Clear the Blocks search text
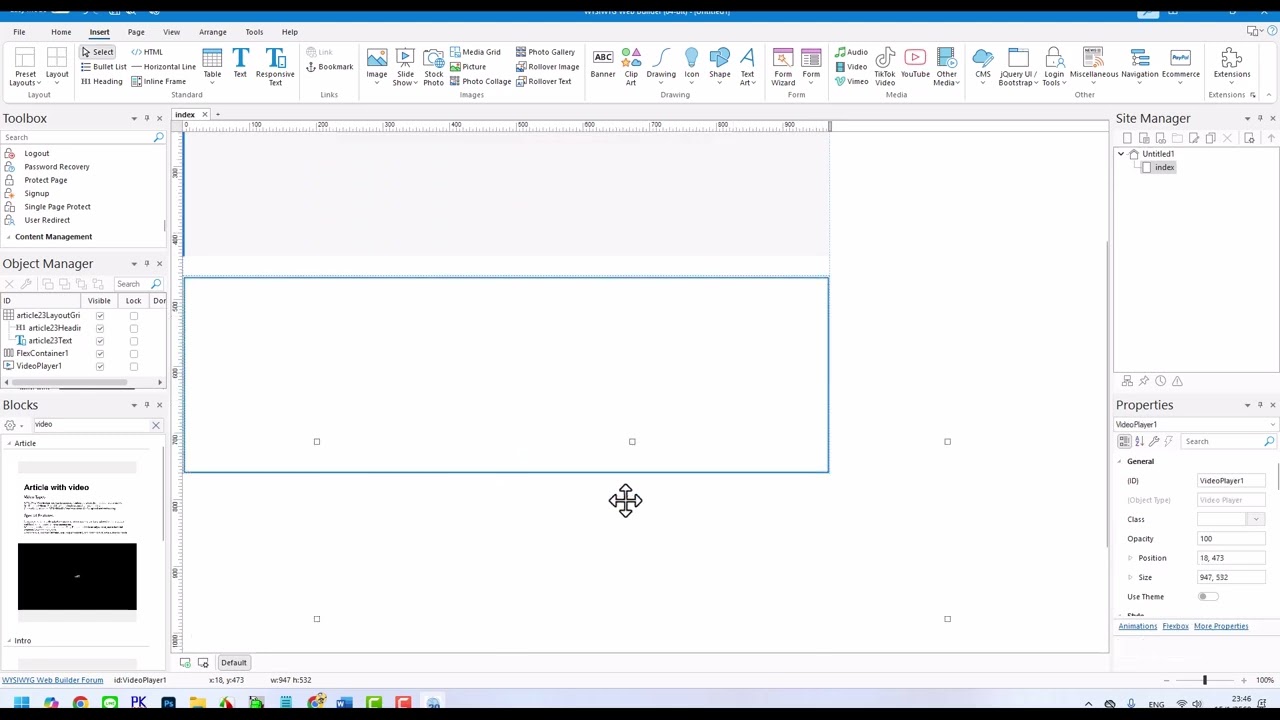Viewport: 1280px width, 720px height. click(155, 425)
